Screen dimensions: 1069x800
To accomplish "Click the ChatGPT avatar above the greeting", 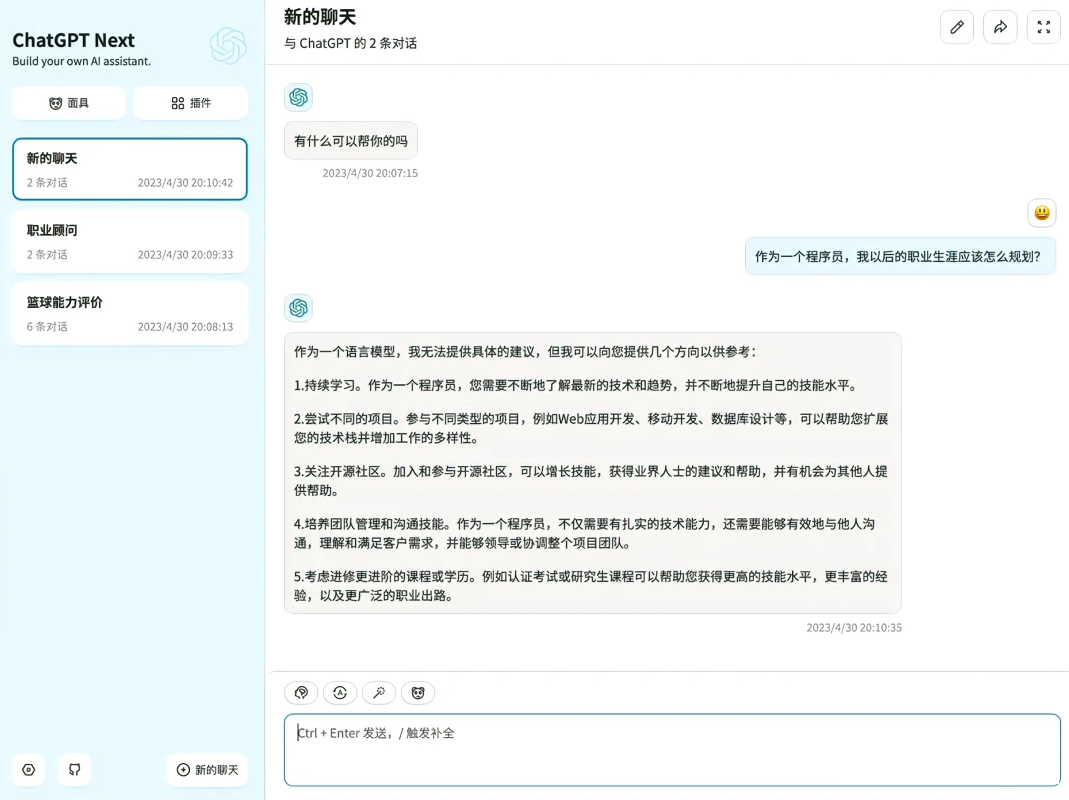I will (x=299, y=98).
